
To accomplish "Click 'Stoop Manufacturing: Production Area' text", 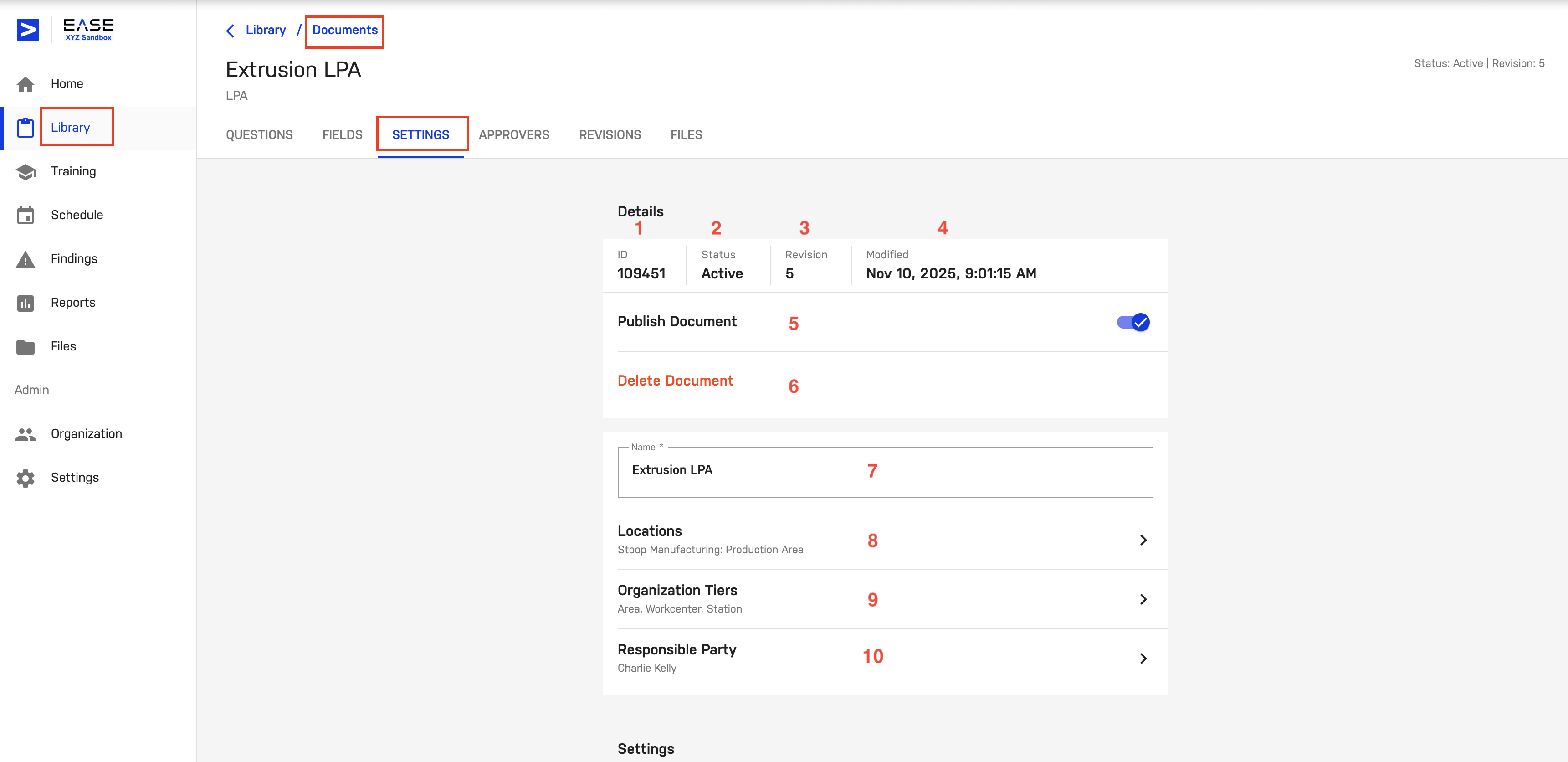I will click(710, 550).
